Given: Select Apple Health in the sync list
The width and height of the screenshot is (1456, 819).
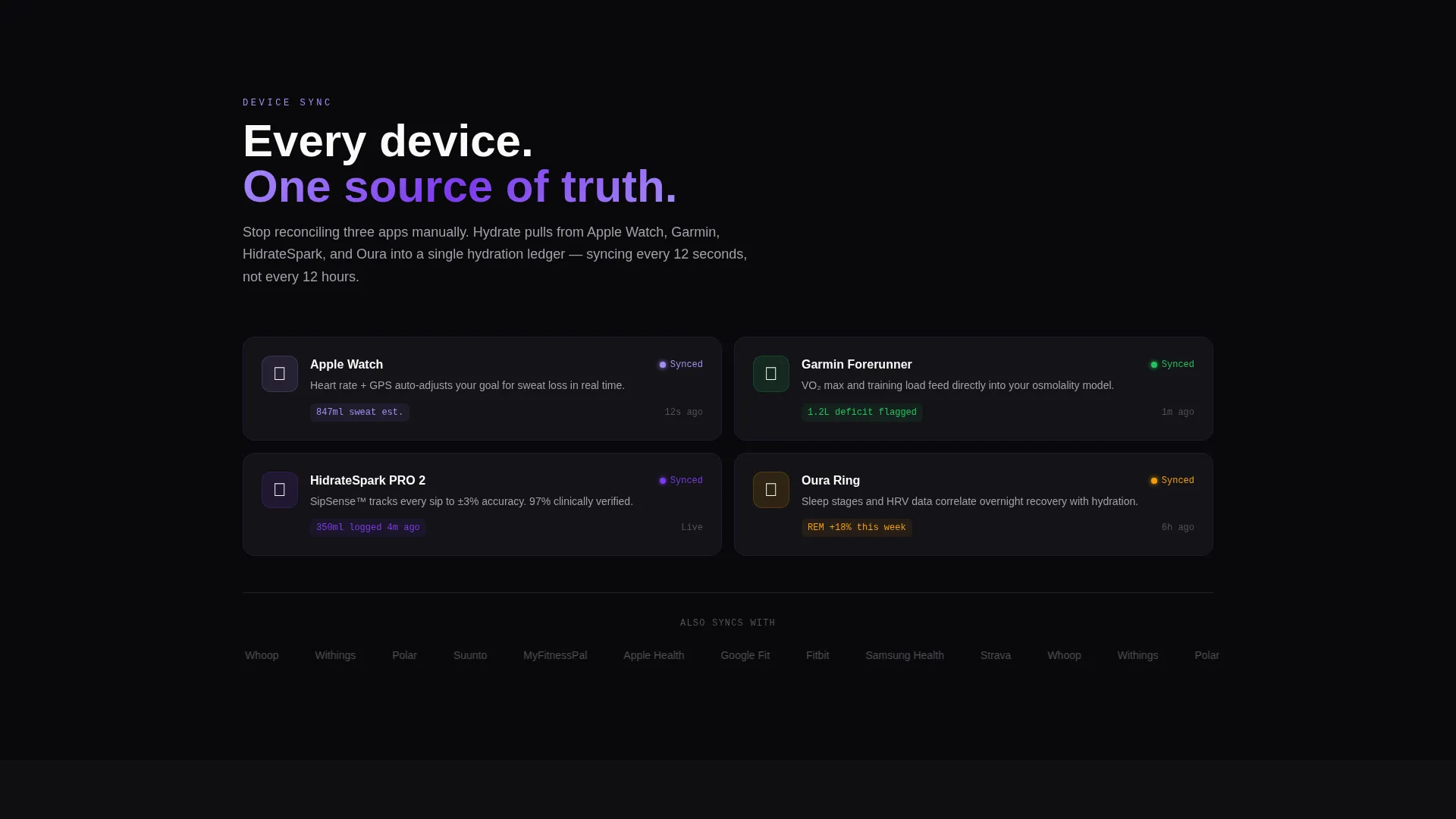Looking at the screenshot, I should pos(654,656).
